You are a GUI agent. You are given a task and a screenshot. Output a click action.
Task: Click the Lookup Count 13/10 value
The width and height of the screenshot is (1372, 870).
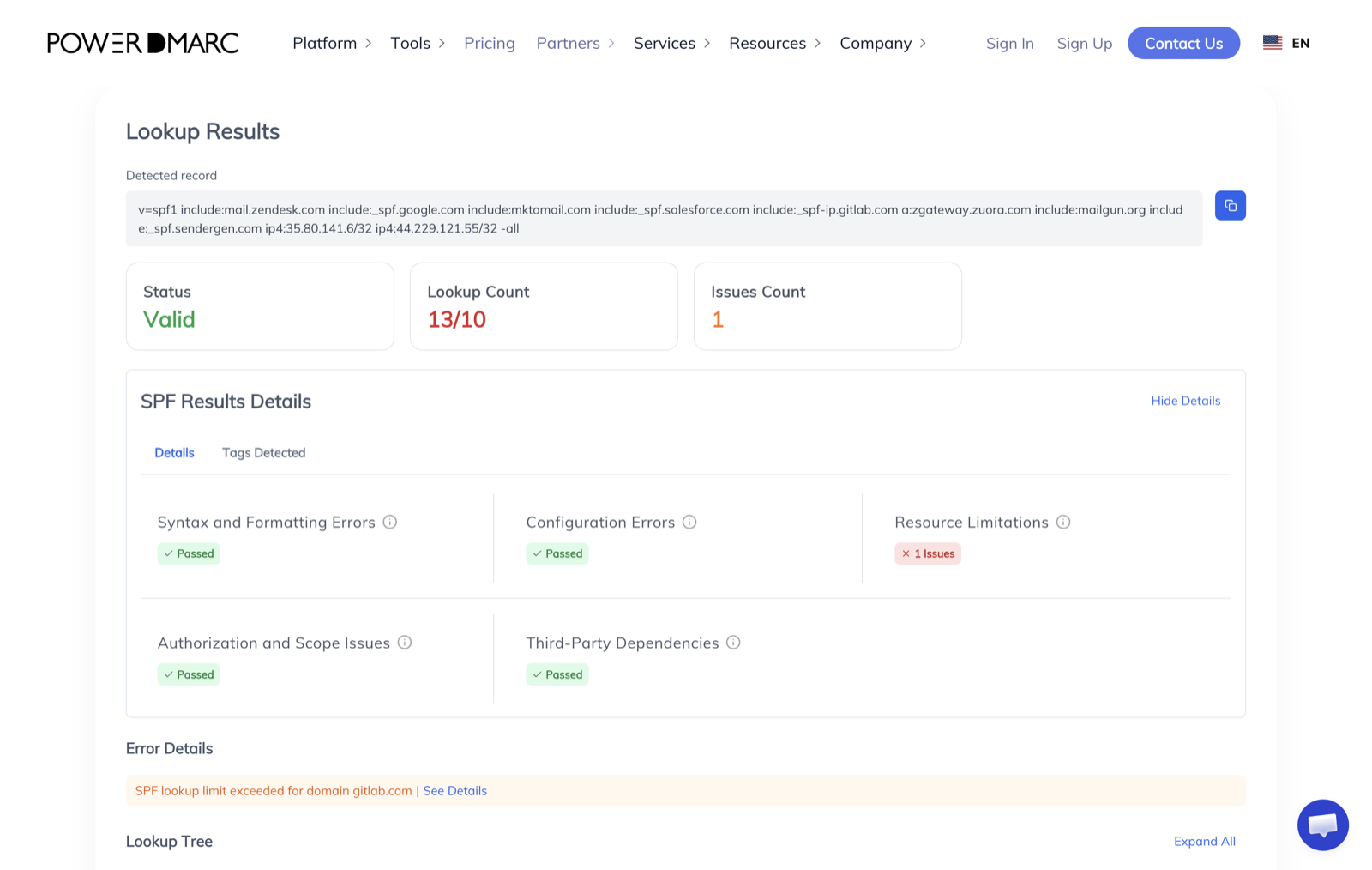(456, 319)
